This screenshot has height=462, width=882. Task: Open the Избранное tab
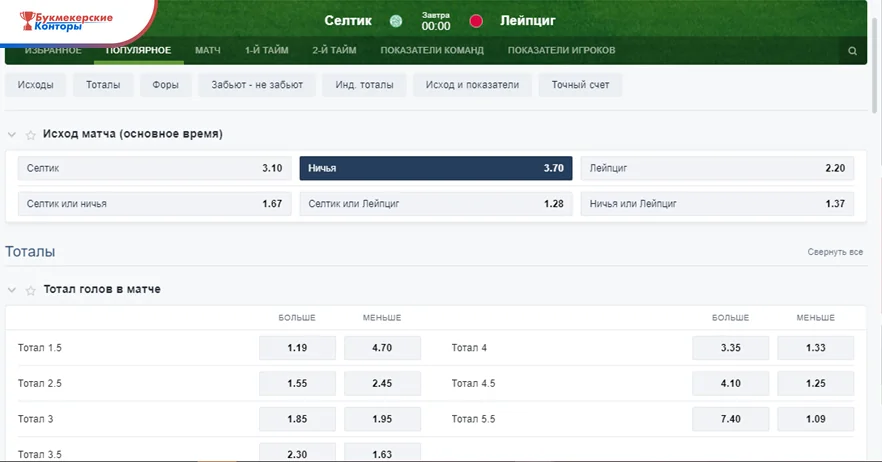tap(53, 50)
